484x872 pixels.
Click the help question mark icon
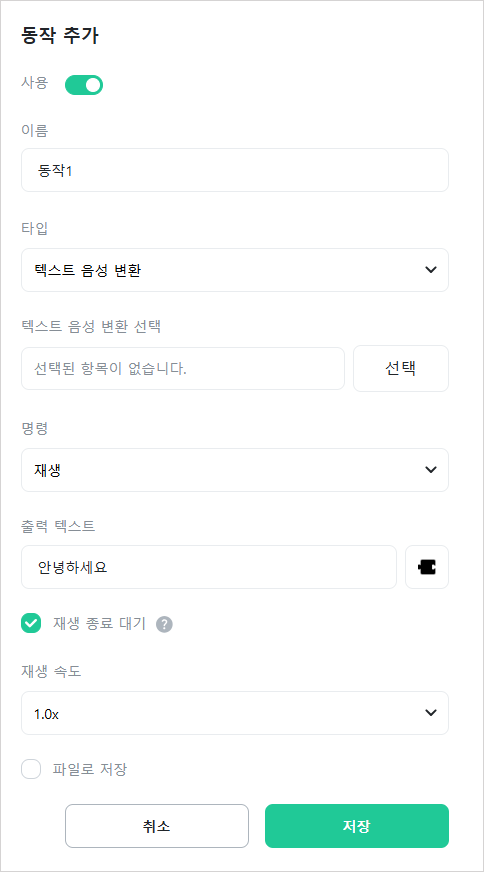pos(164,624)
